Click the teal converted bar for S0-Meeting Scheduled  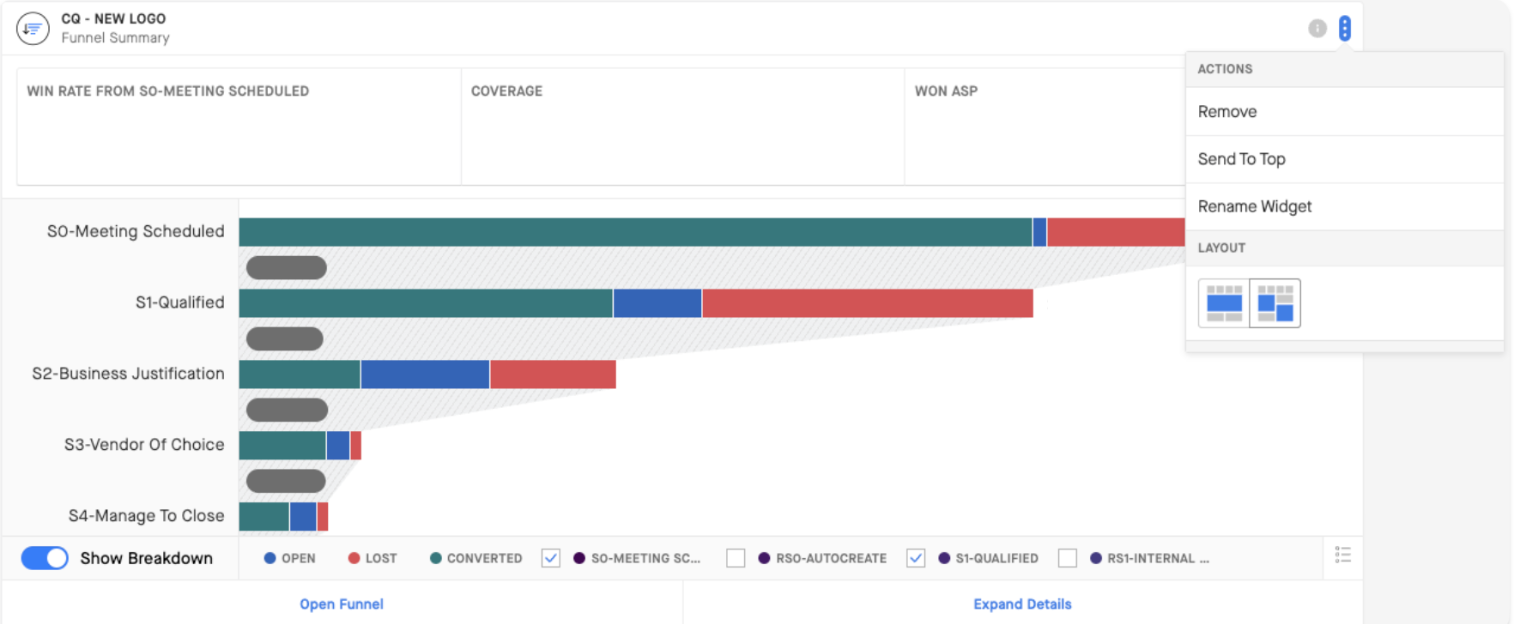[x=636, y=232]
